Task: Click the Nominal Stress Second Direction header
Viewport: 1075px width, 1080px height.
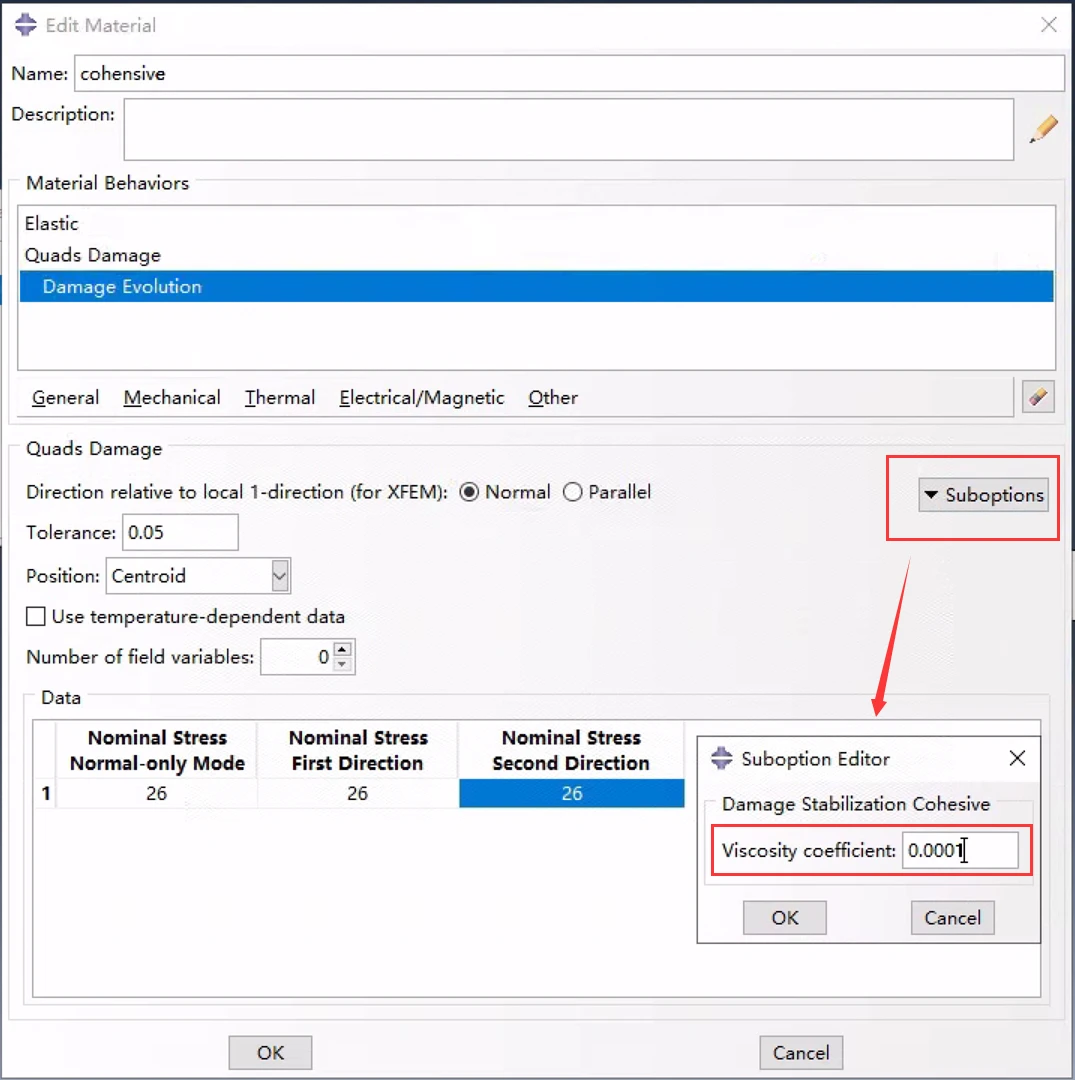Action: 572,750
